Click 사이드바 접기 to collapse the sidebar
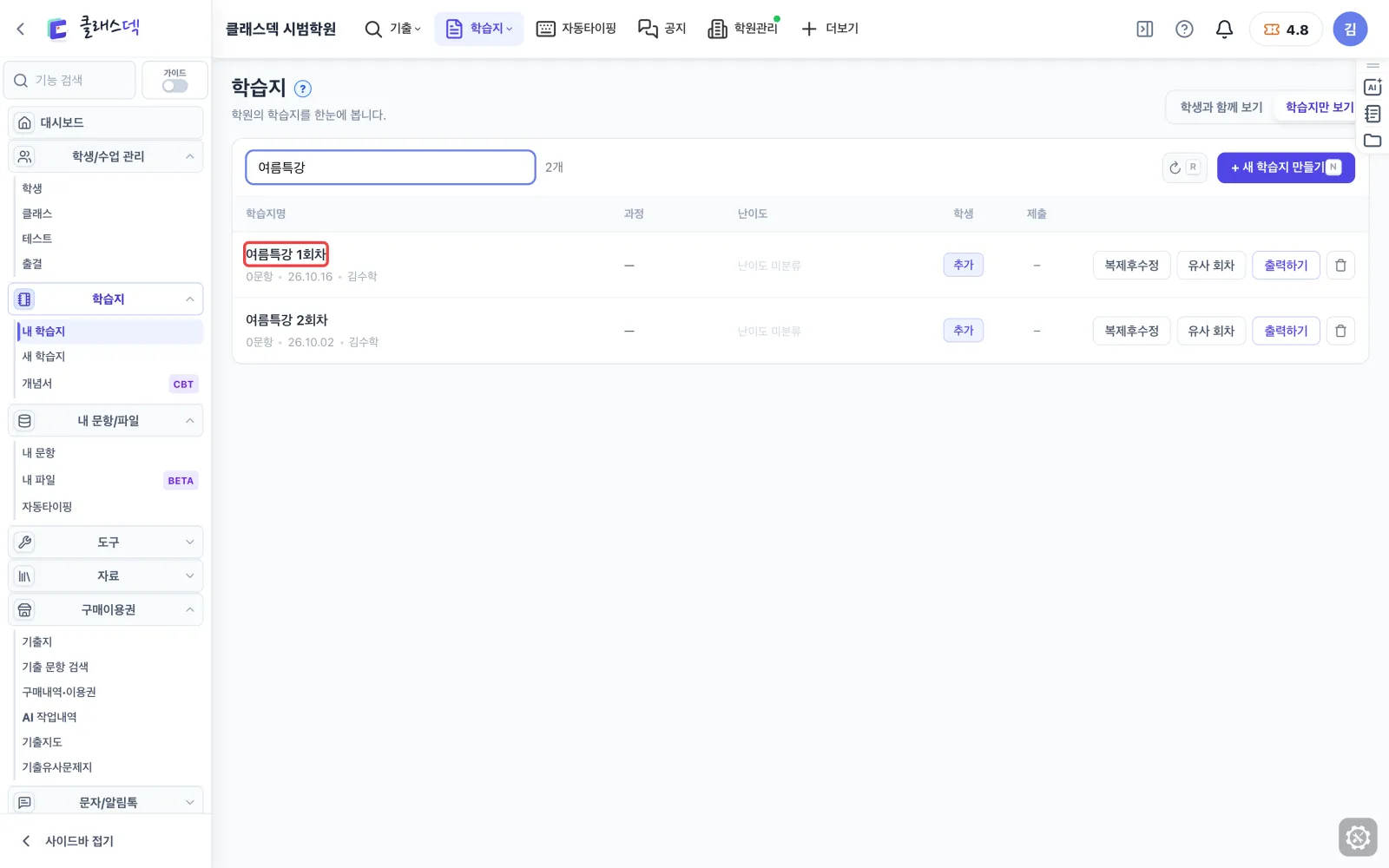The width and height of the screenshot is (1389, 868). [x=68, y=840]
